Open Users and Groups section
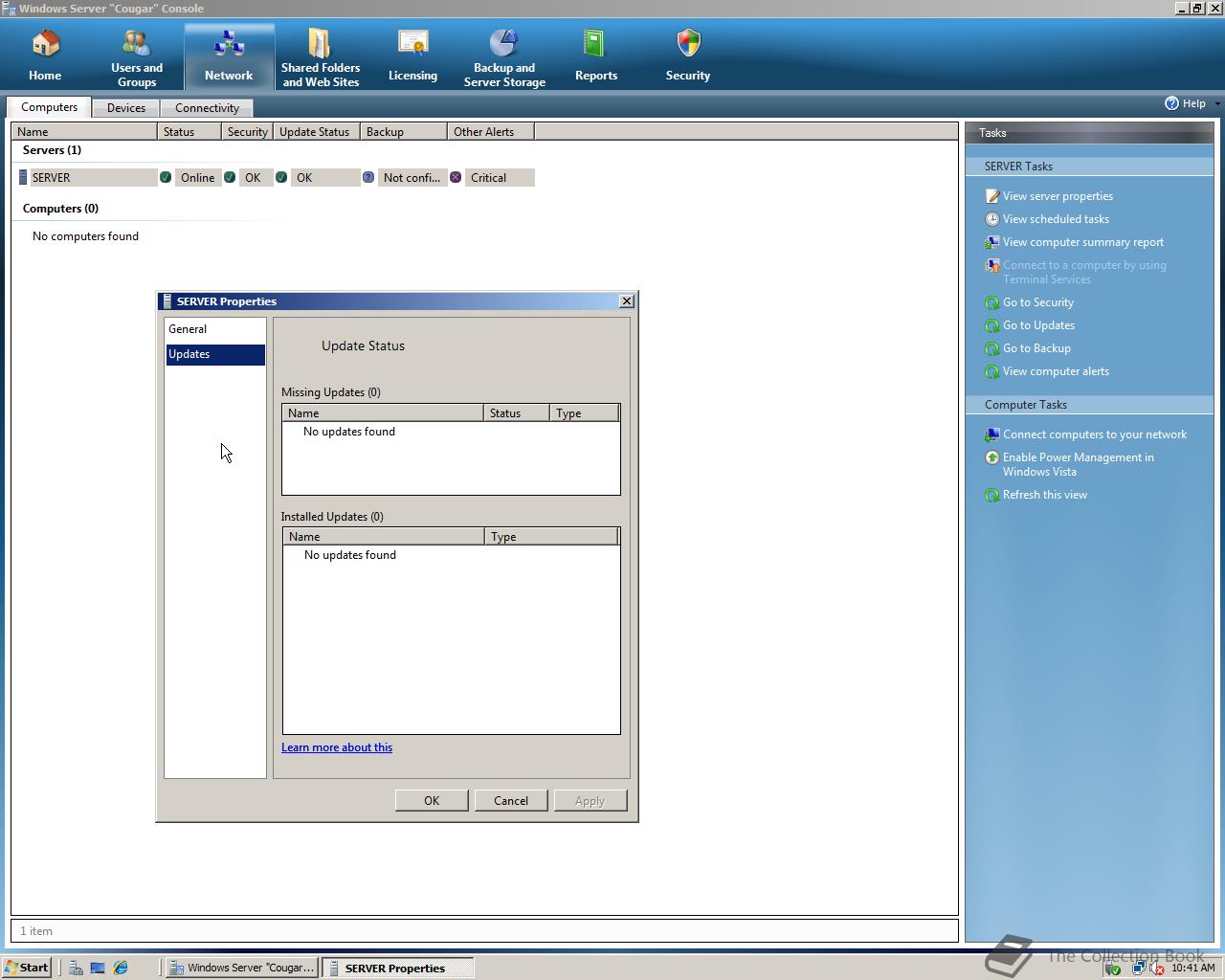 coord(137,57)
